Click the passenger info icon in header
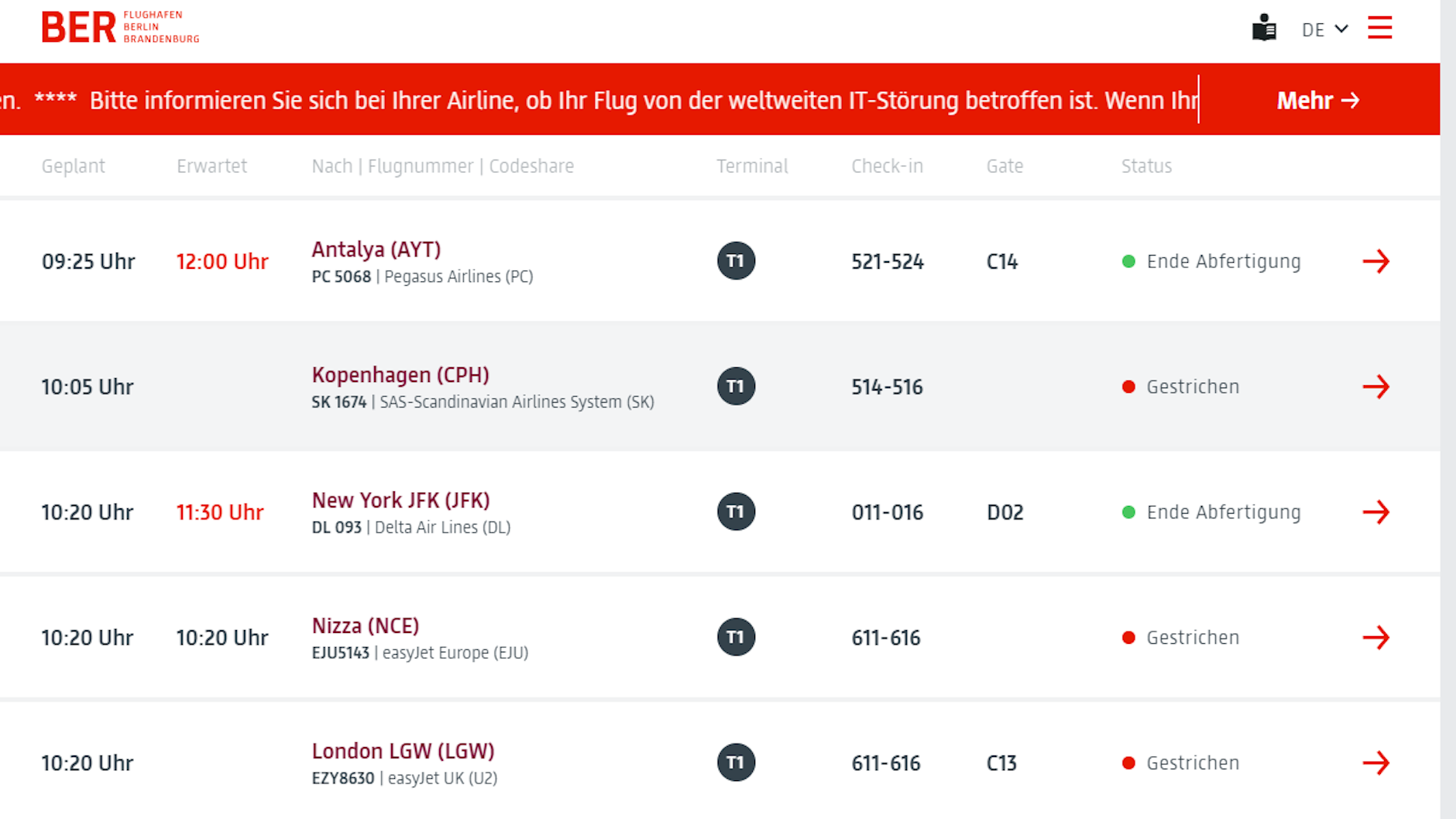Screen dimensions: 1456x819 1264,29
